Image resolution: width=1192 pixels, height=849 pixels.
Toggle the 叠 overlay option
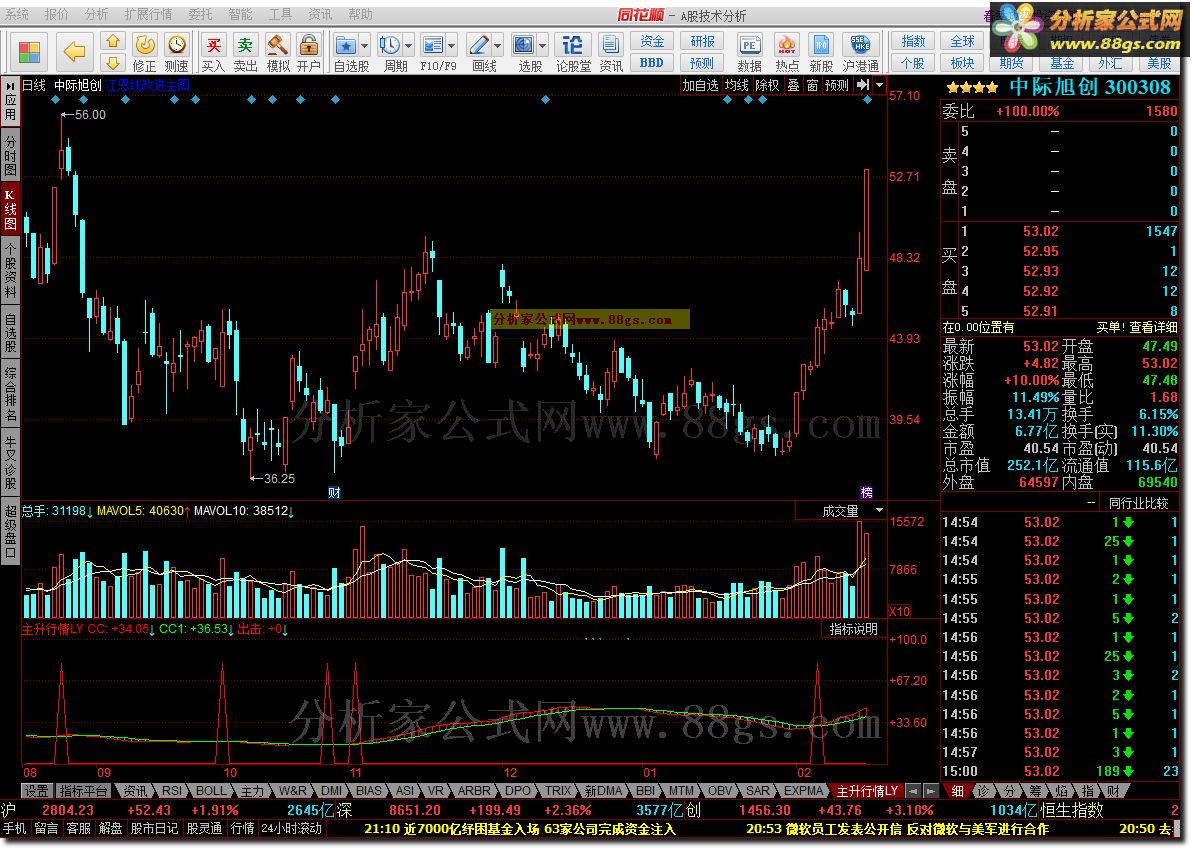[793, 85]
